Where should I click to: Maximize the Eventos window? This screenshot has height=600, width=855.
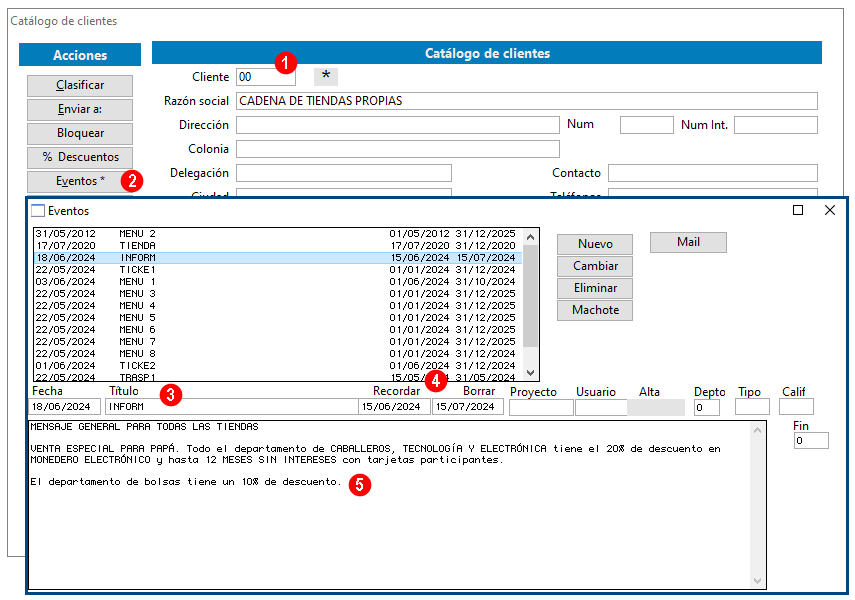click(x=798, y=211)
